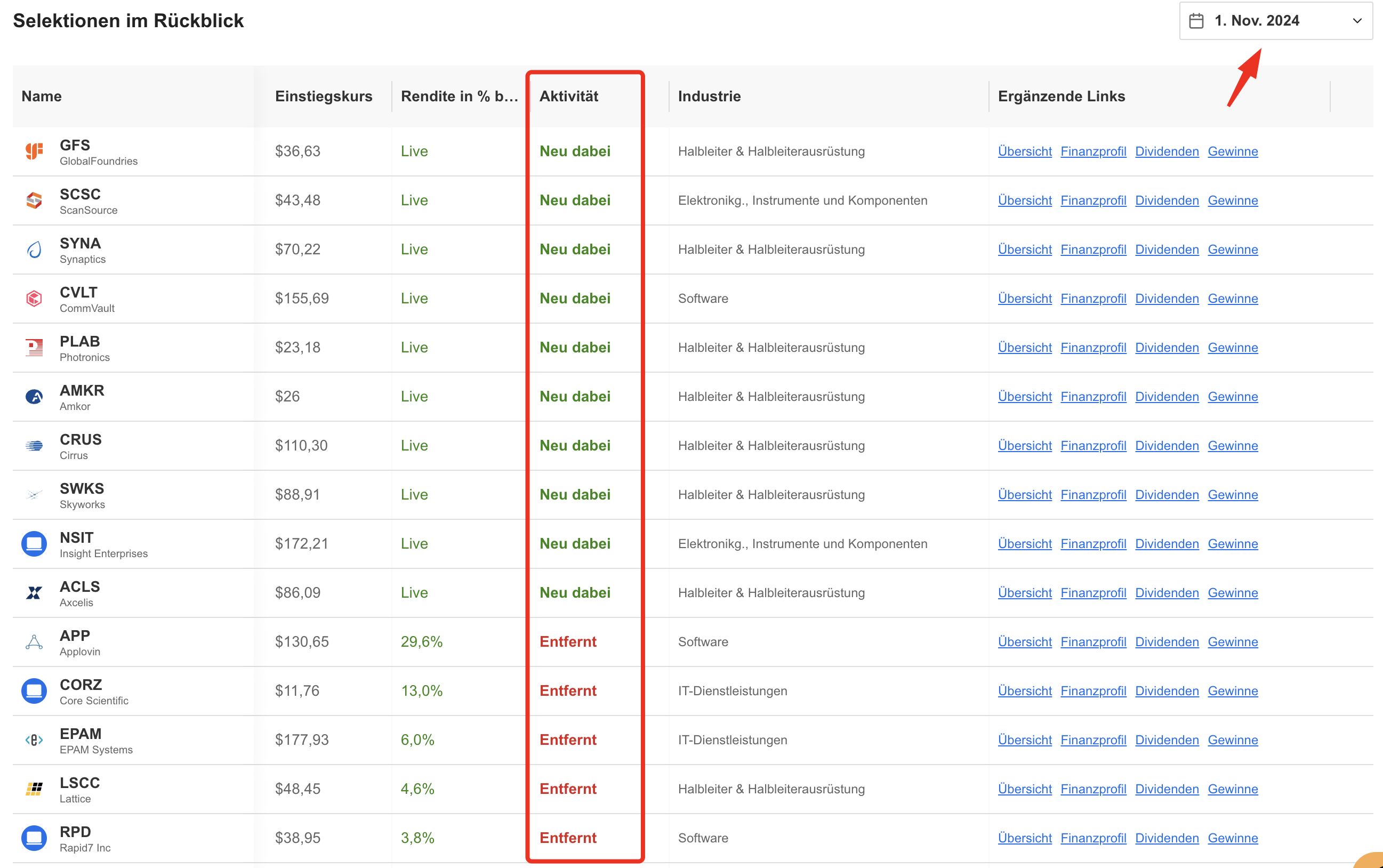1383x868 pixels.
Task: Open Gewinne link for RPD
Action: pyautogui.click(x=1233, y=838)
